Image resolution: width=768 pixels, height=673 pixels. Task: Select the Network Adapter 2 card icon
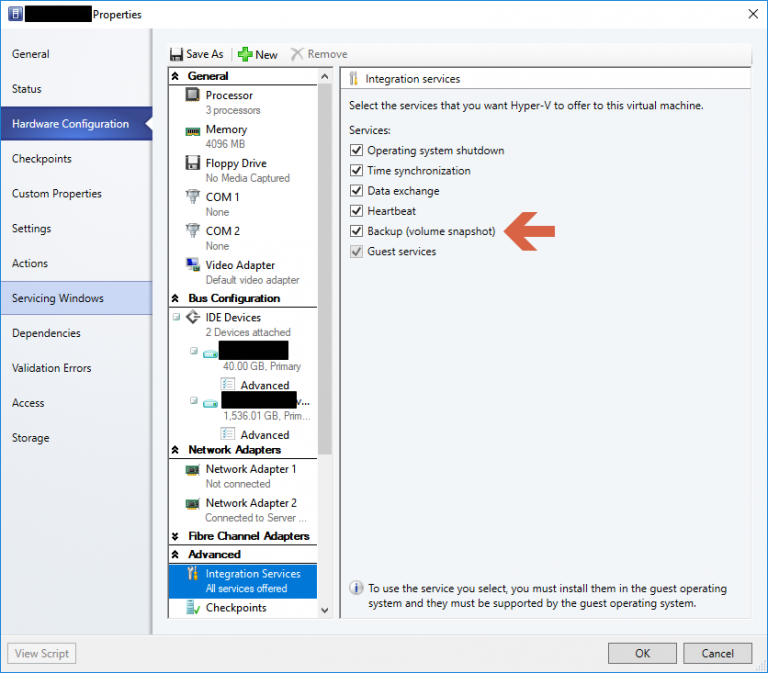[x=192, y=504]
